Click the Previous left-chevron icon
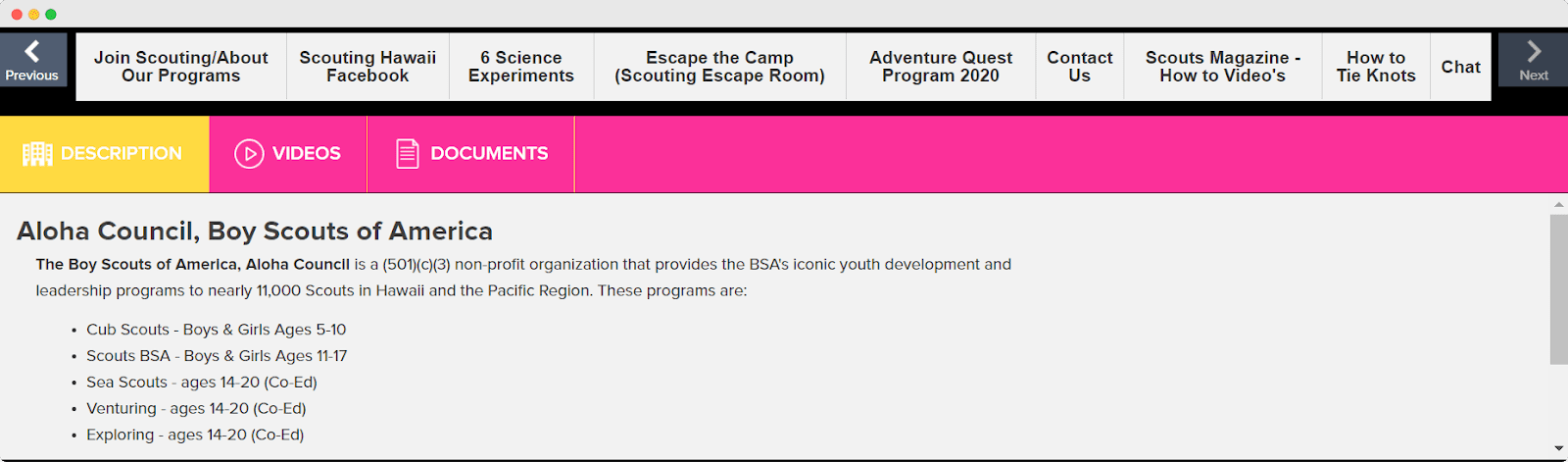The image size is (1568, 462). coord(32,51)
